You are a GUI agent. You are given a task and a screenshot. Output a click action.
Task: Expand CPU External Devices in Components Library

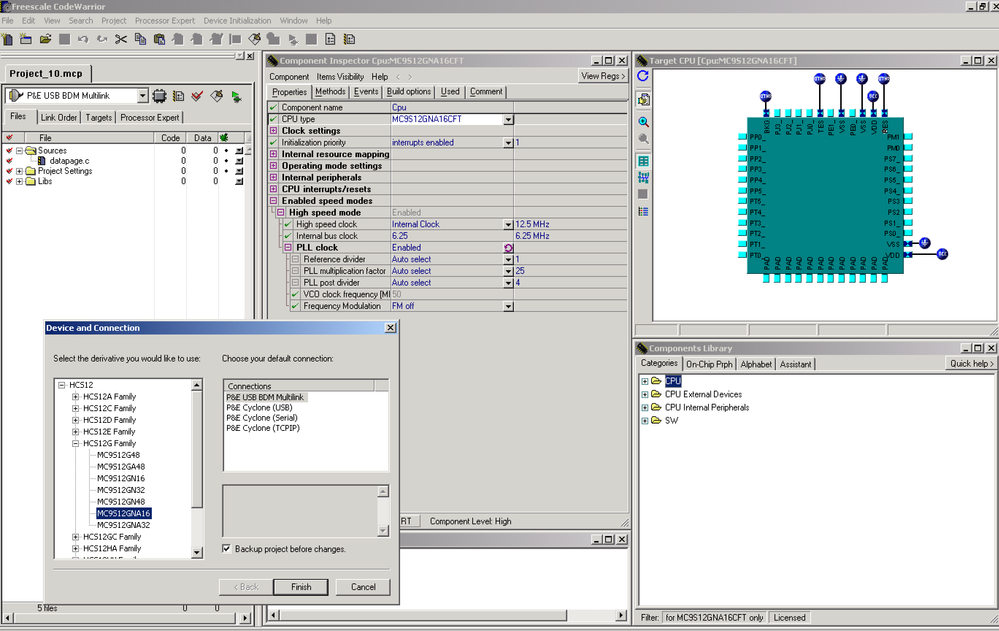click(645, 395)
